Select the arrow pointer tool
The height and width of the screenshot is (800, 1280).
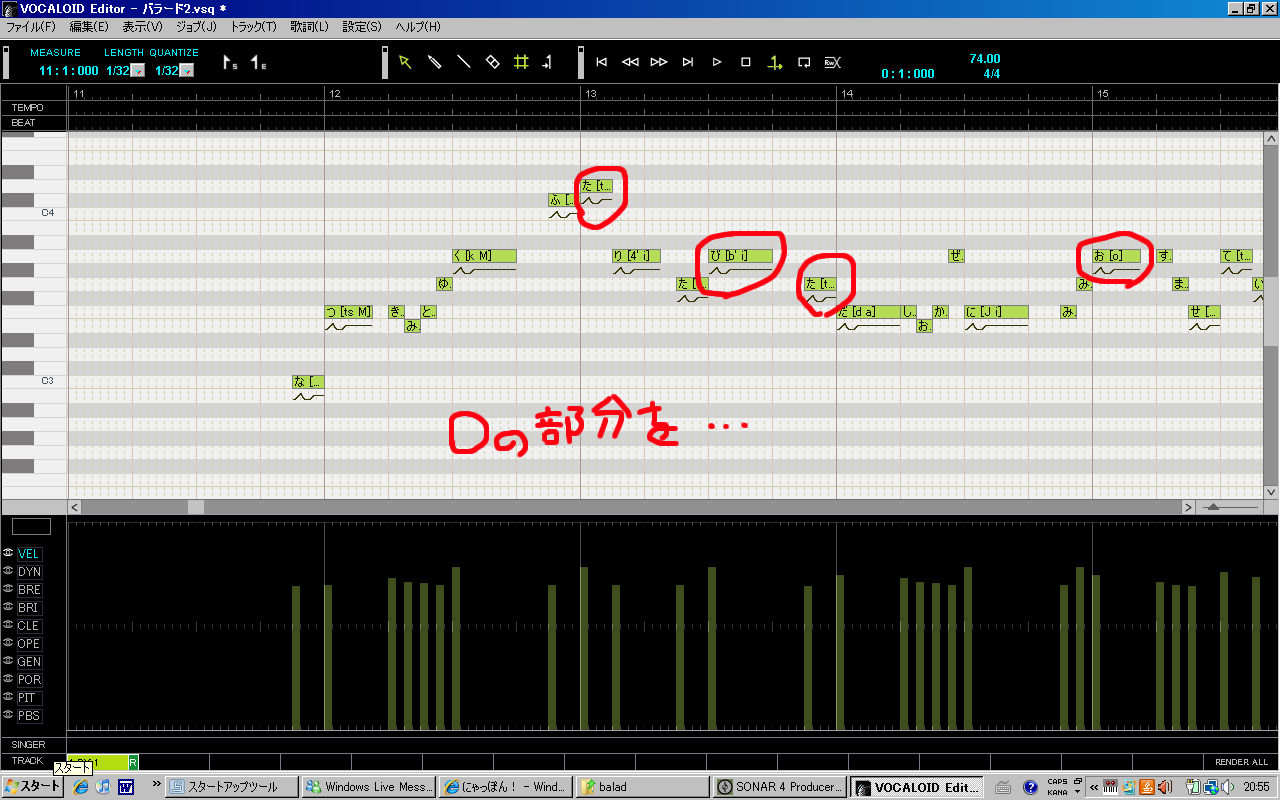click(x=405, y=62)
